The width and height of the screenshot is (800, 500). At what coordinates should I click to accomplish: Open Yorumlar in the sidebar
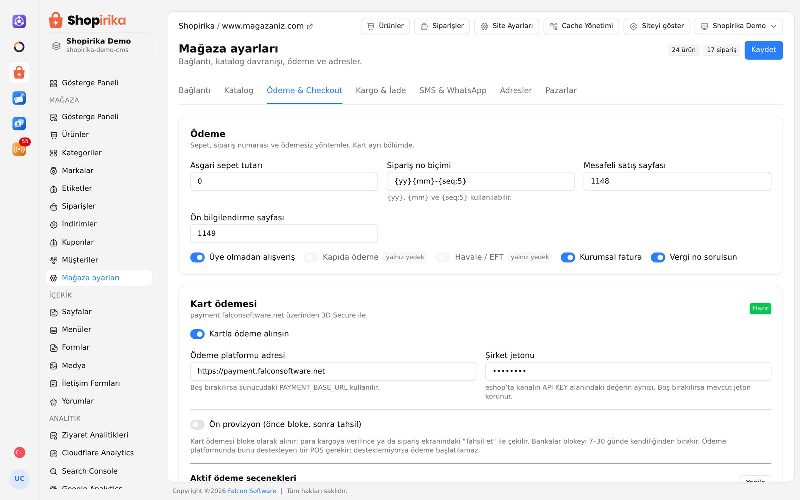click(x=99, y=401)
